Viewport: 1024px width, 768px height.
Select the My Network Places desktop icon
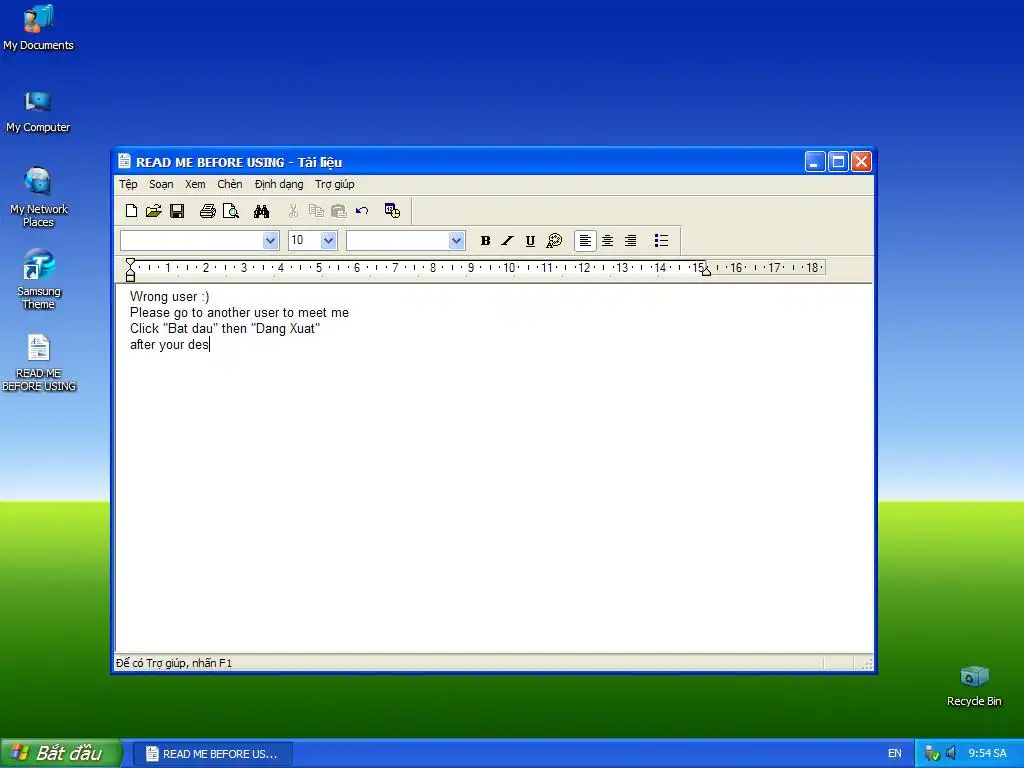click(39, 197)
